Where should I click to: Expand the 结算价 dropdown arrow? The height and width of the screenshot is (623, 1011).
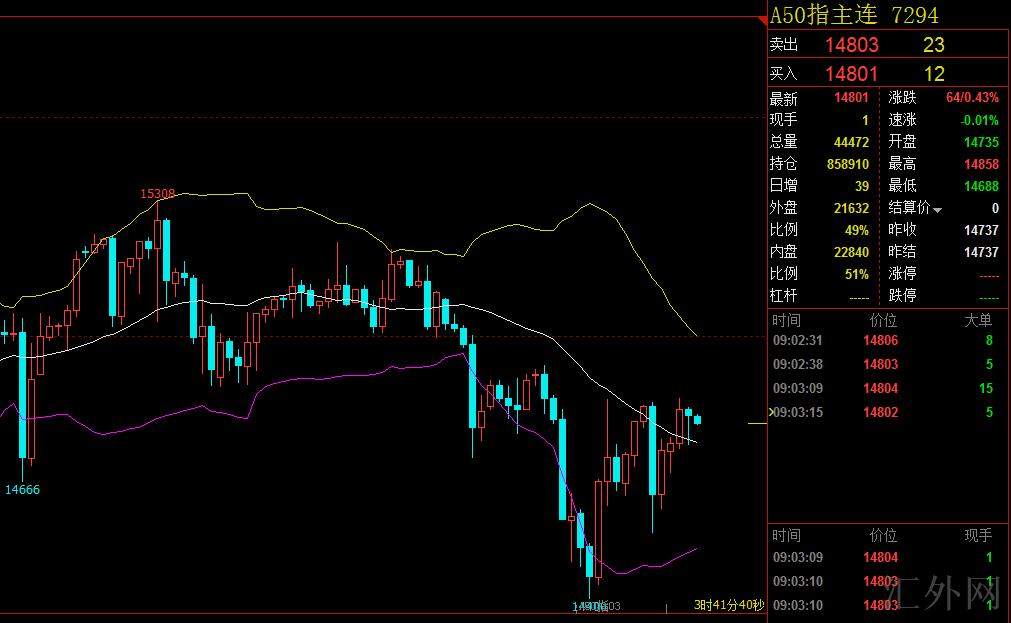coord(938,210)
